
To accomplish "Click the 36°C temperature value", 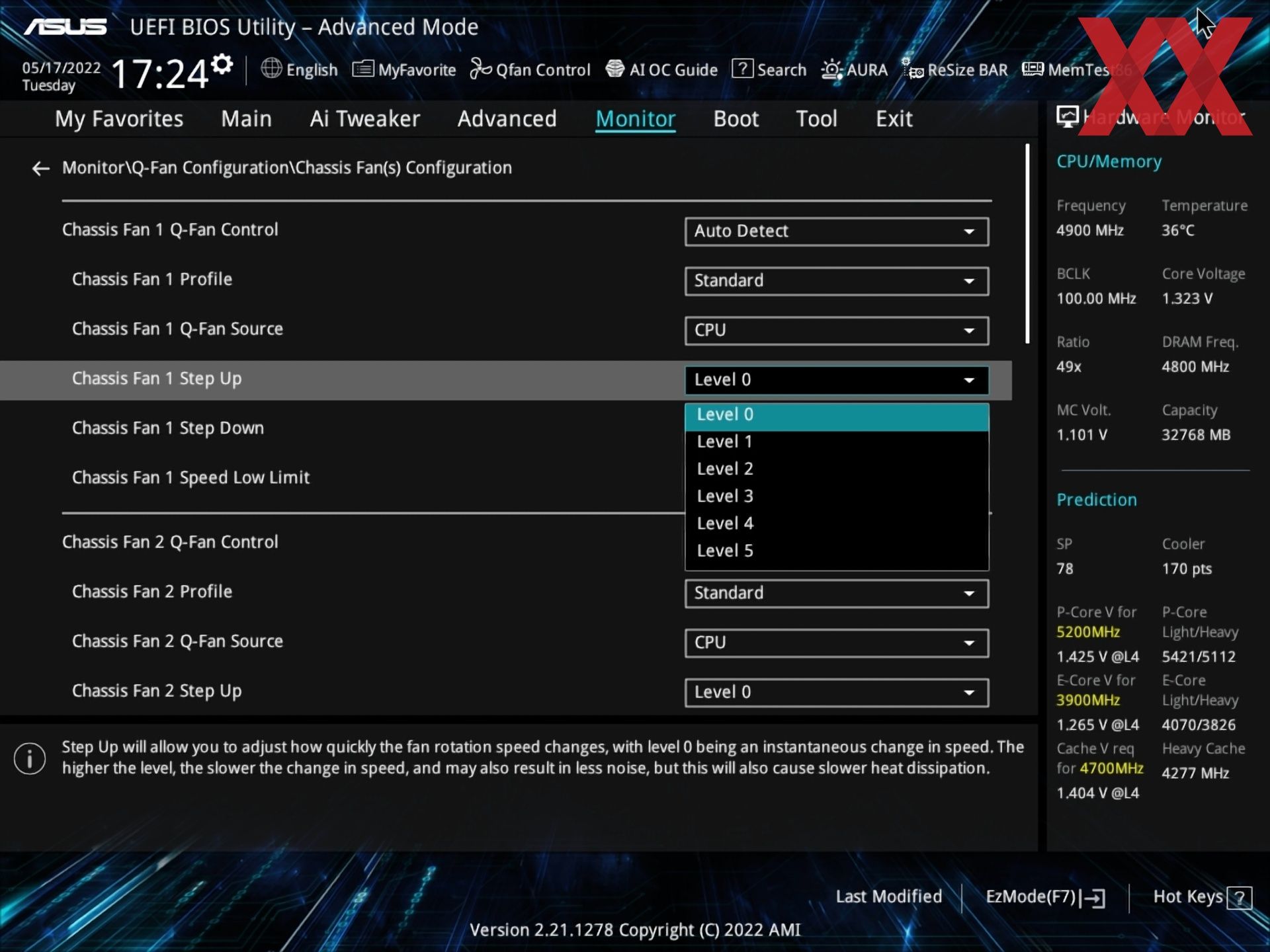I will click(x=1178, y=231).
